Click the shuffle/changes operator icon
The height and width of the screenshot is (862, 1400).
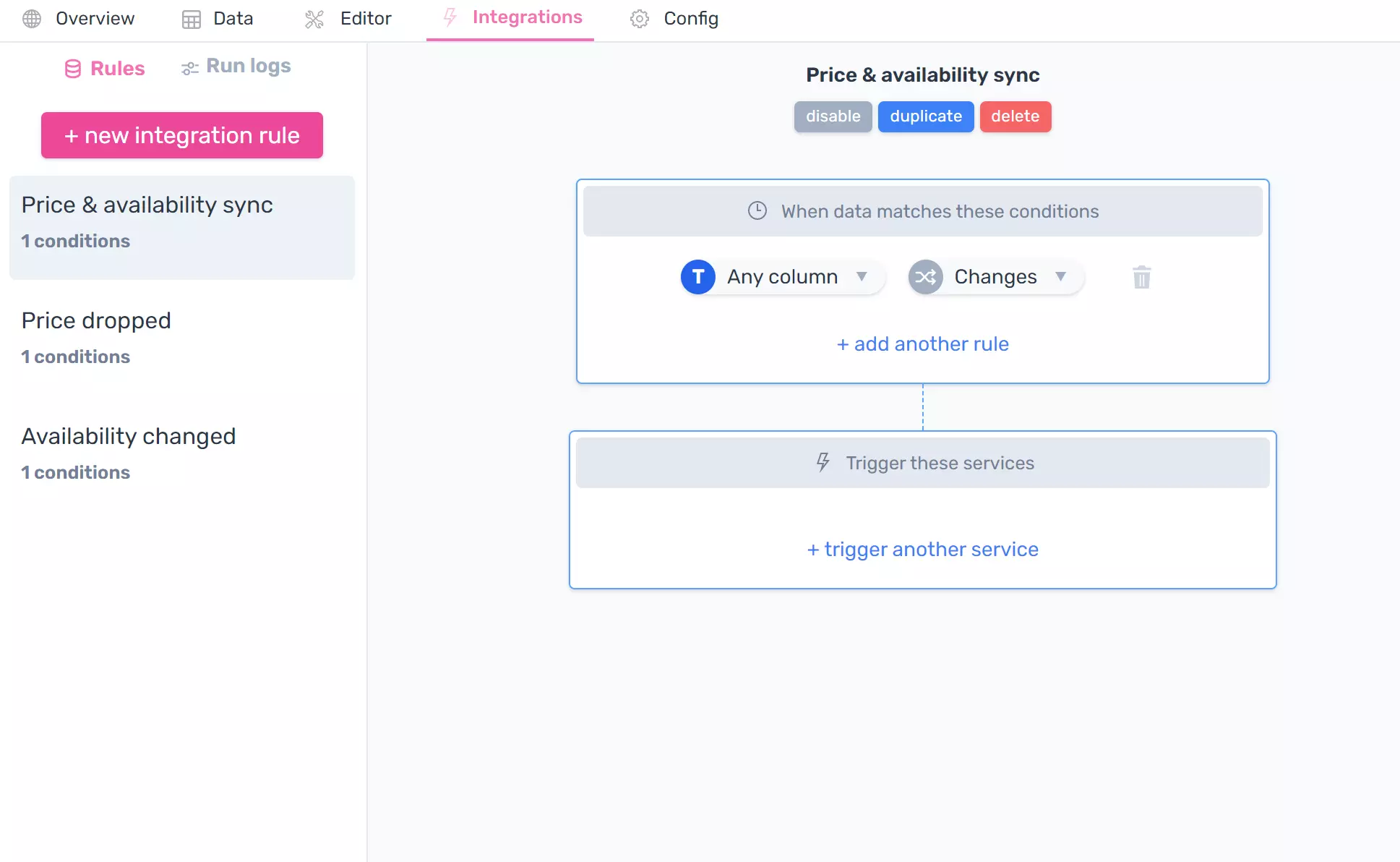924,277
